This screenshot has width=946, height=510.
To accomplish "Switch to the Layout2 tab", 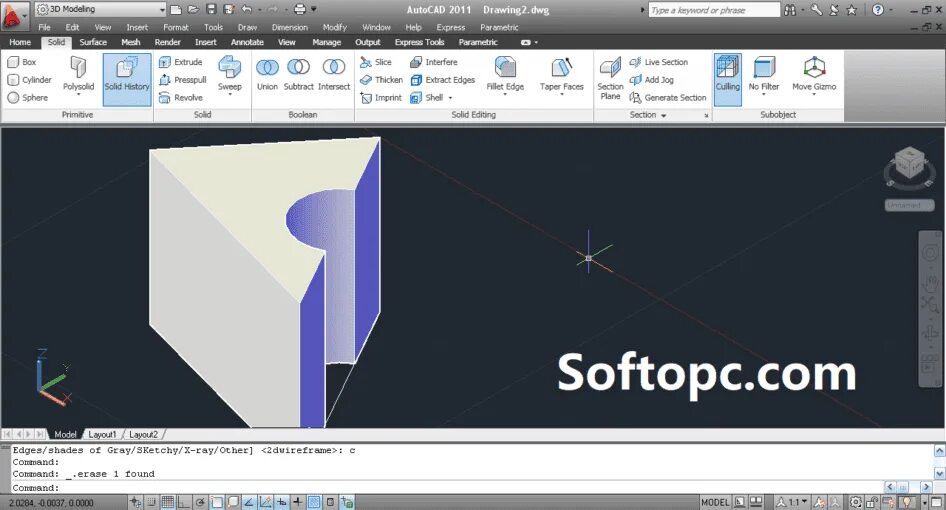I will tap(143, 435).
